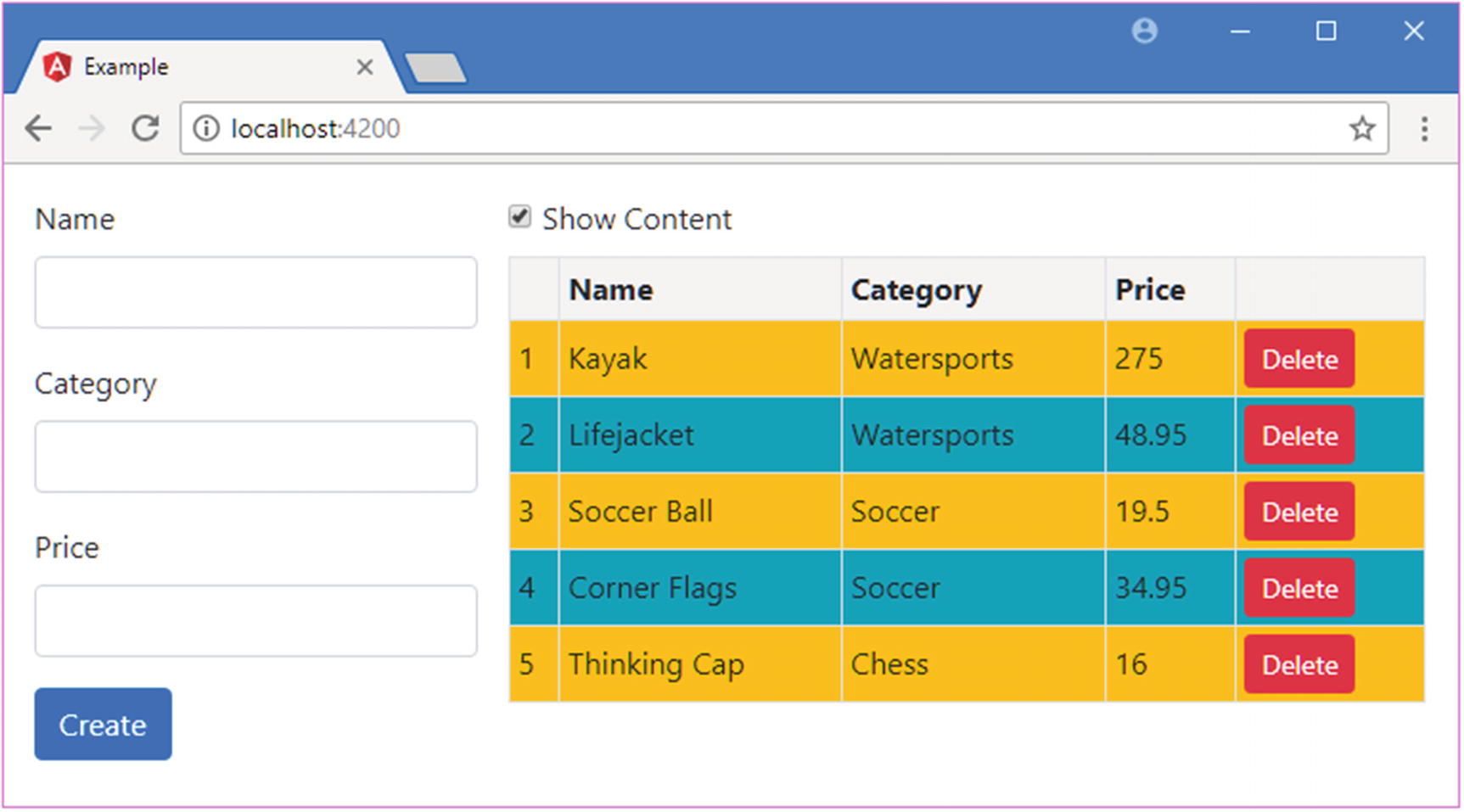Open the Chrome three-dot menu

point(1424,129)
